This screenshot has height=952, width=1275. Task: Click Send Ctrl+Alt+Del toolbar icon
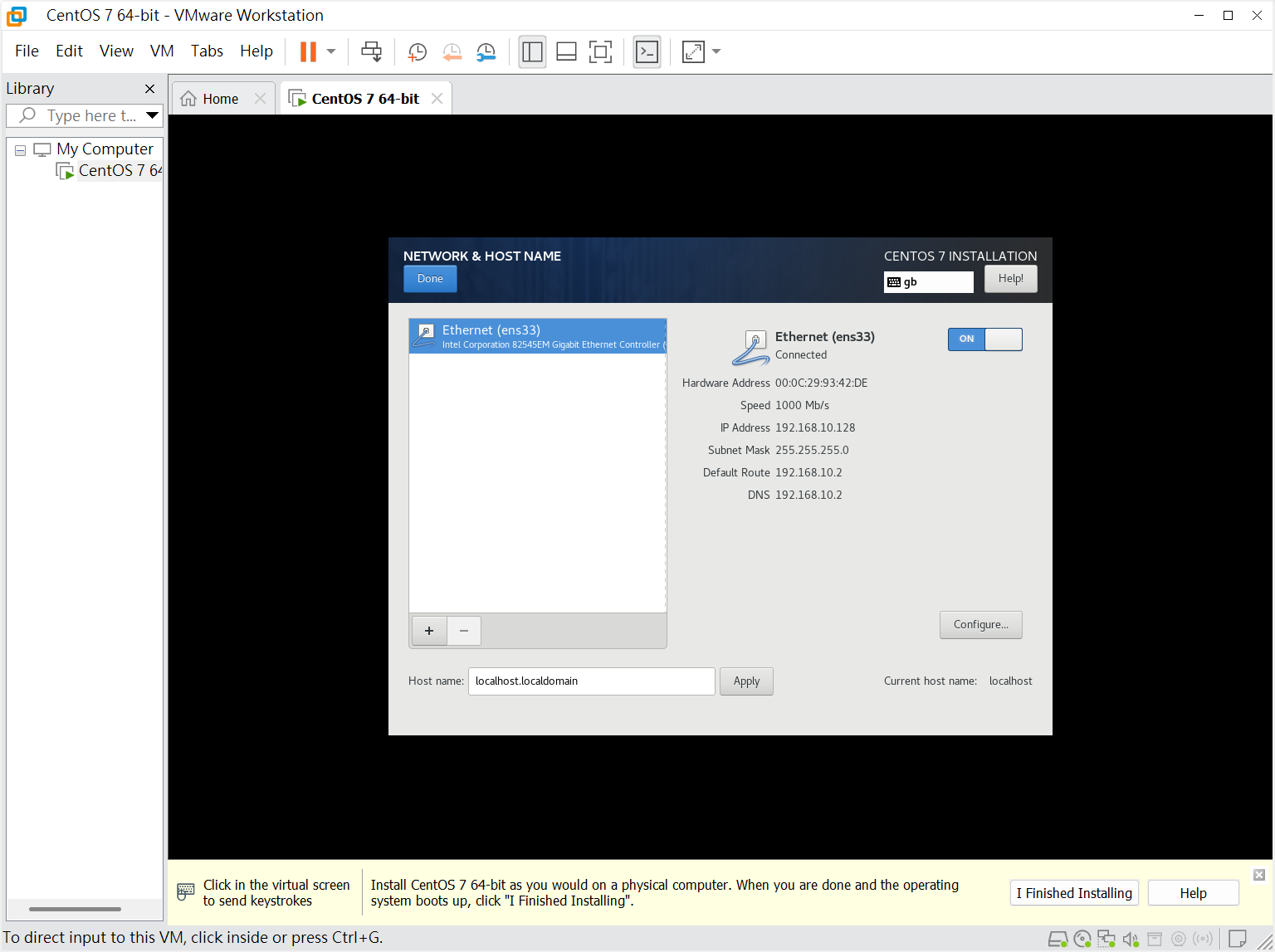point(371,51)
